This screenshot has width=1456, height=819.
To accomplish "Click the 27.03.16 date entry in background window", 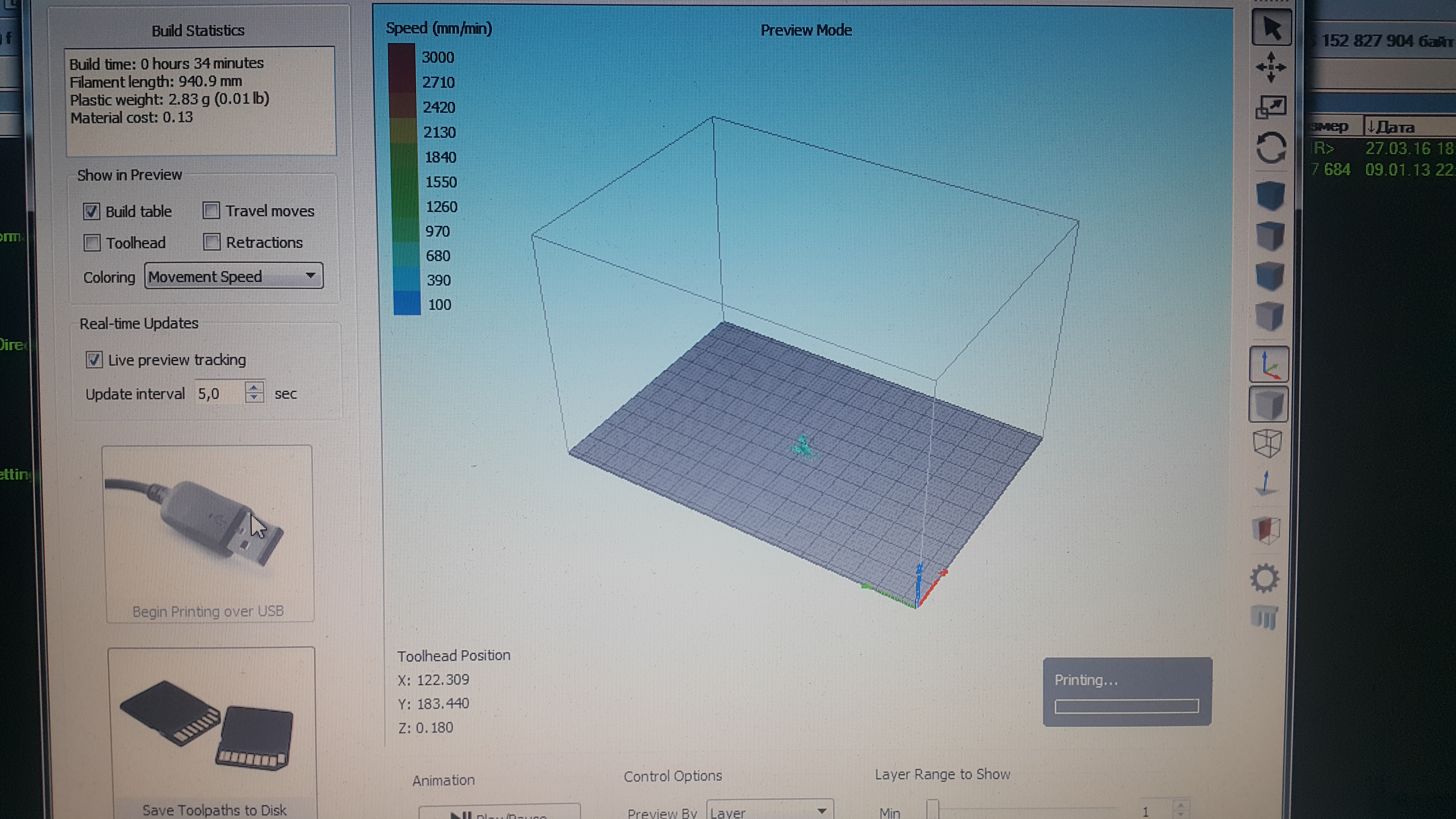I will 1409,149.
